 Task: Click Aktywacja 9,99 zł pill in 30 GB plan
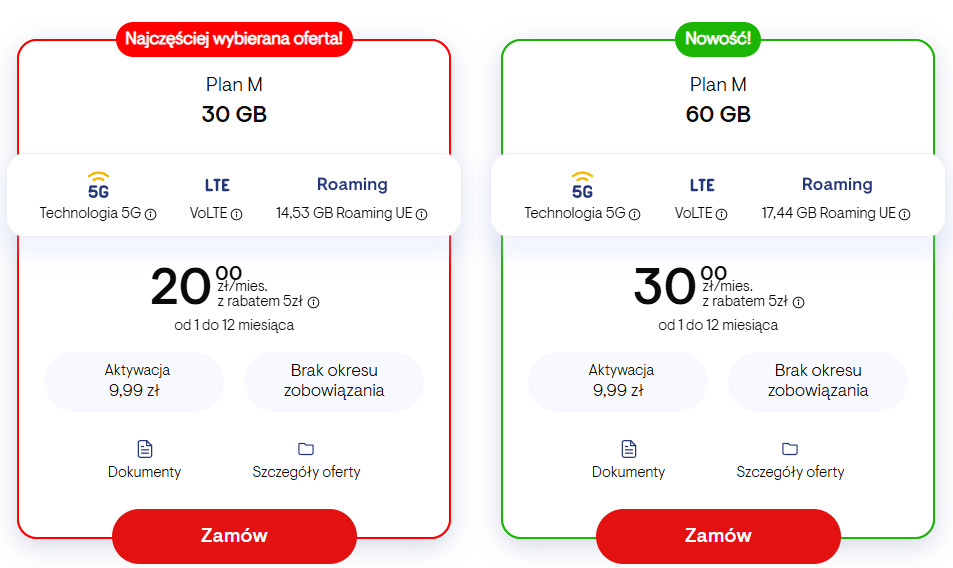pyautogui.click(x=134, y=381)
